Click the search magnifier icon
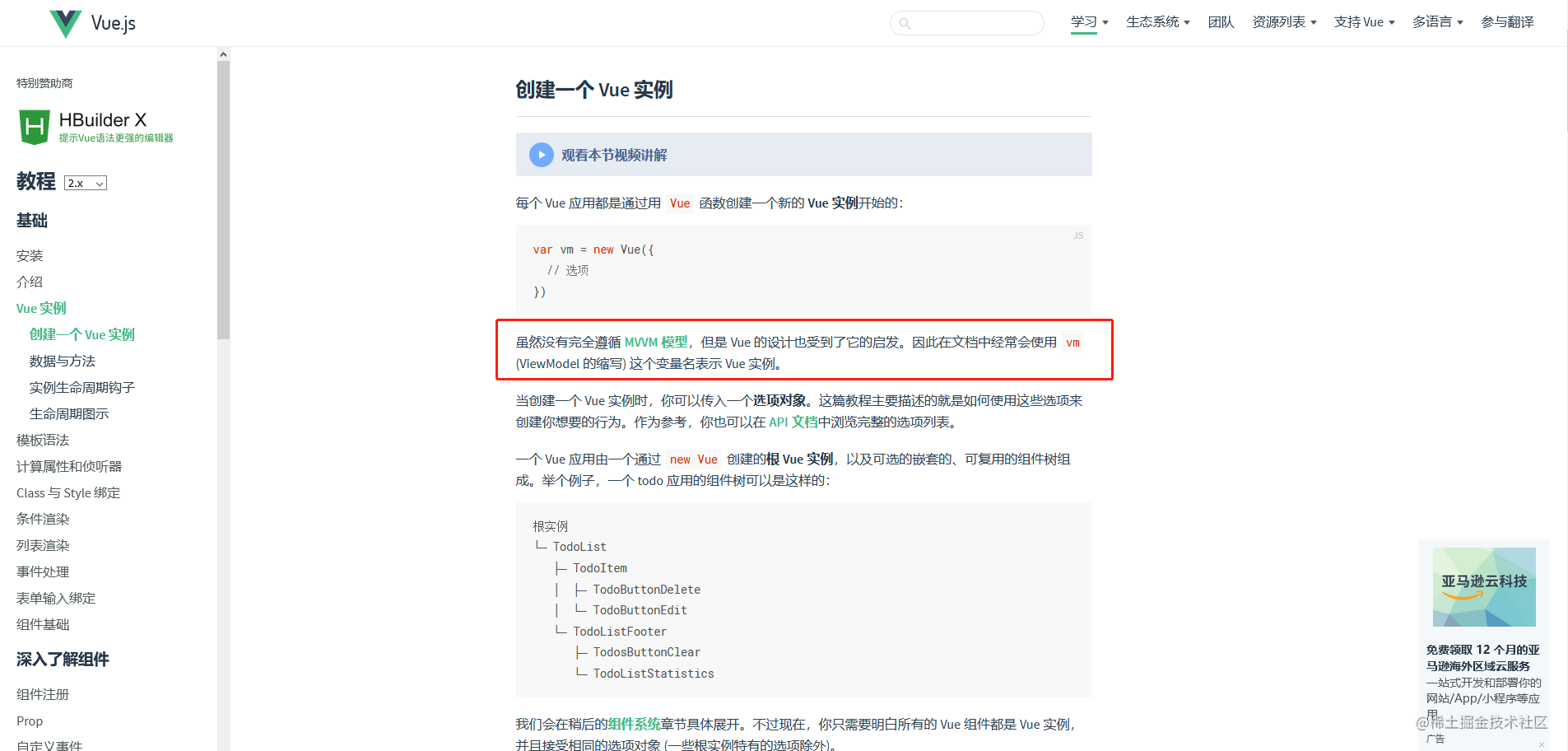The width and height of the screenshot is (1568, 751). pos(905,23)
